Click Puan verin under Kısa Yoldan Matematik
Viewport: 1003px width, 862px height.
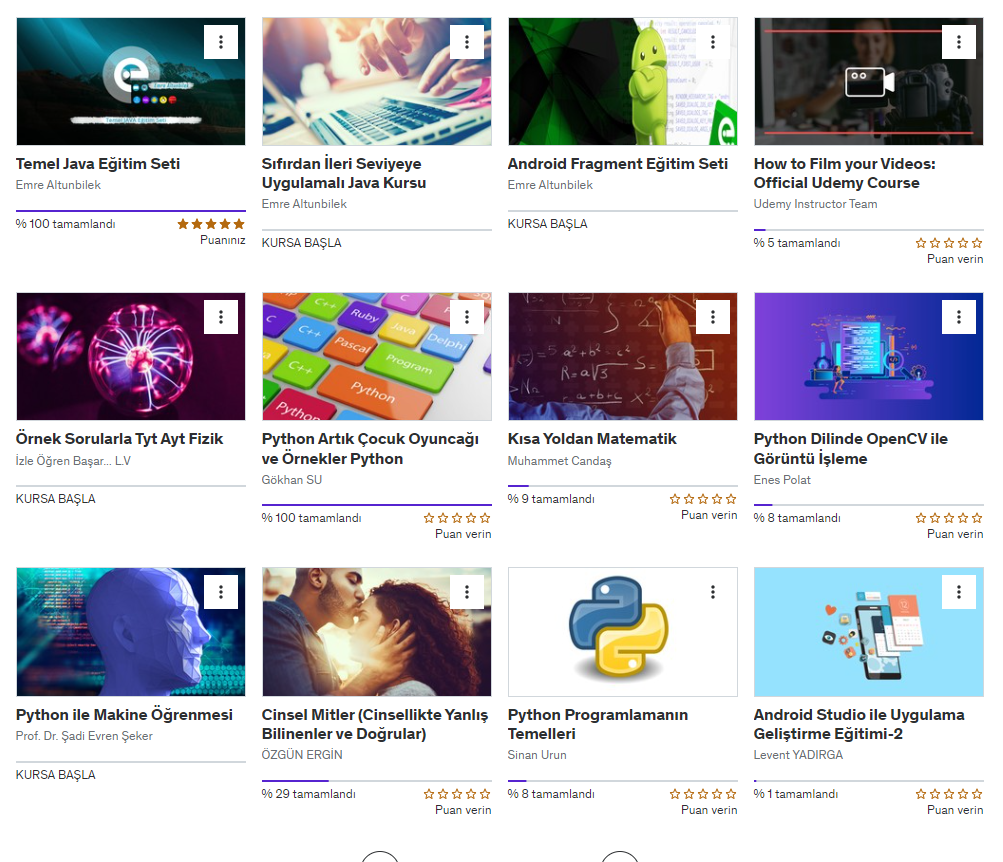(x=709, y=515)
